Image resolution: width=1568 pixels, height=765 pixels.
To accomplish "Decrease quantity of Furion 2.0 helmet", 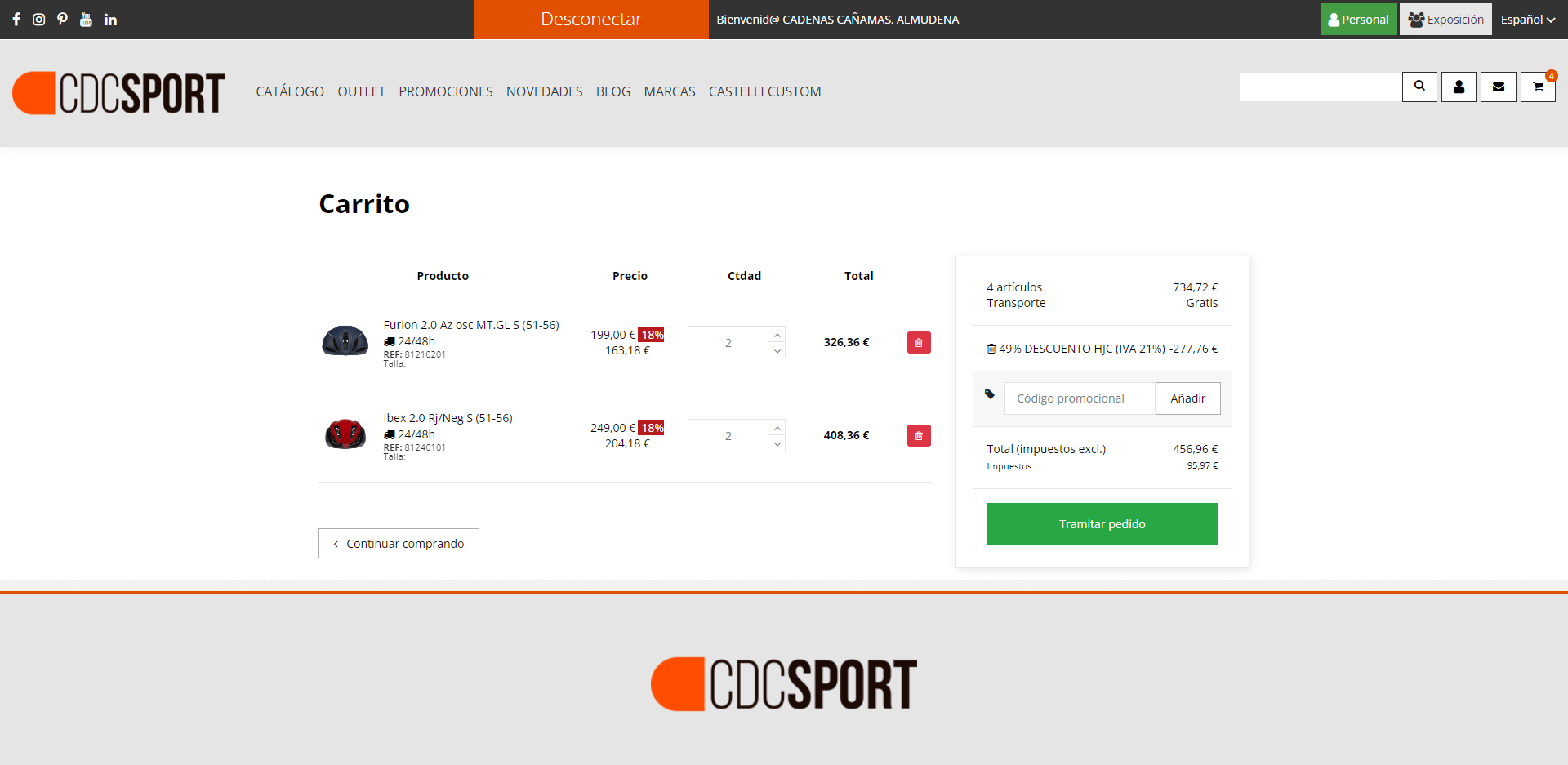I will [777, 351].
